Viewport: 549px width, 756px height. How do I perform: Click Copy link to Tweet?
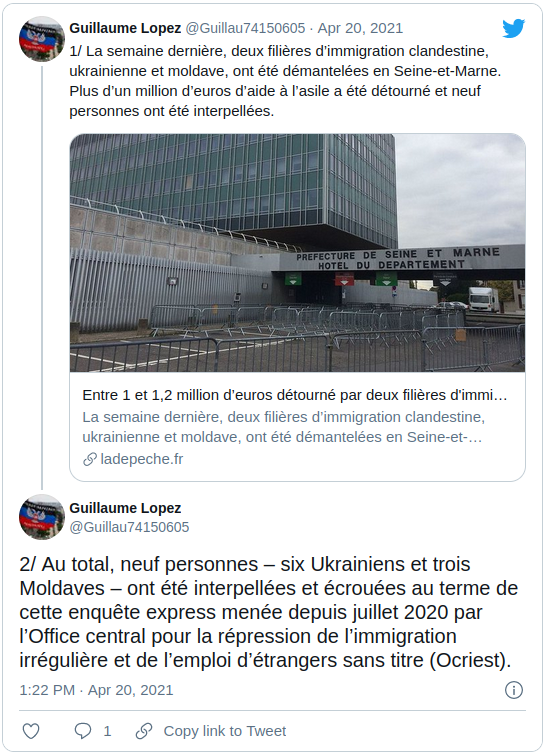click(x=225, y=731)
